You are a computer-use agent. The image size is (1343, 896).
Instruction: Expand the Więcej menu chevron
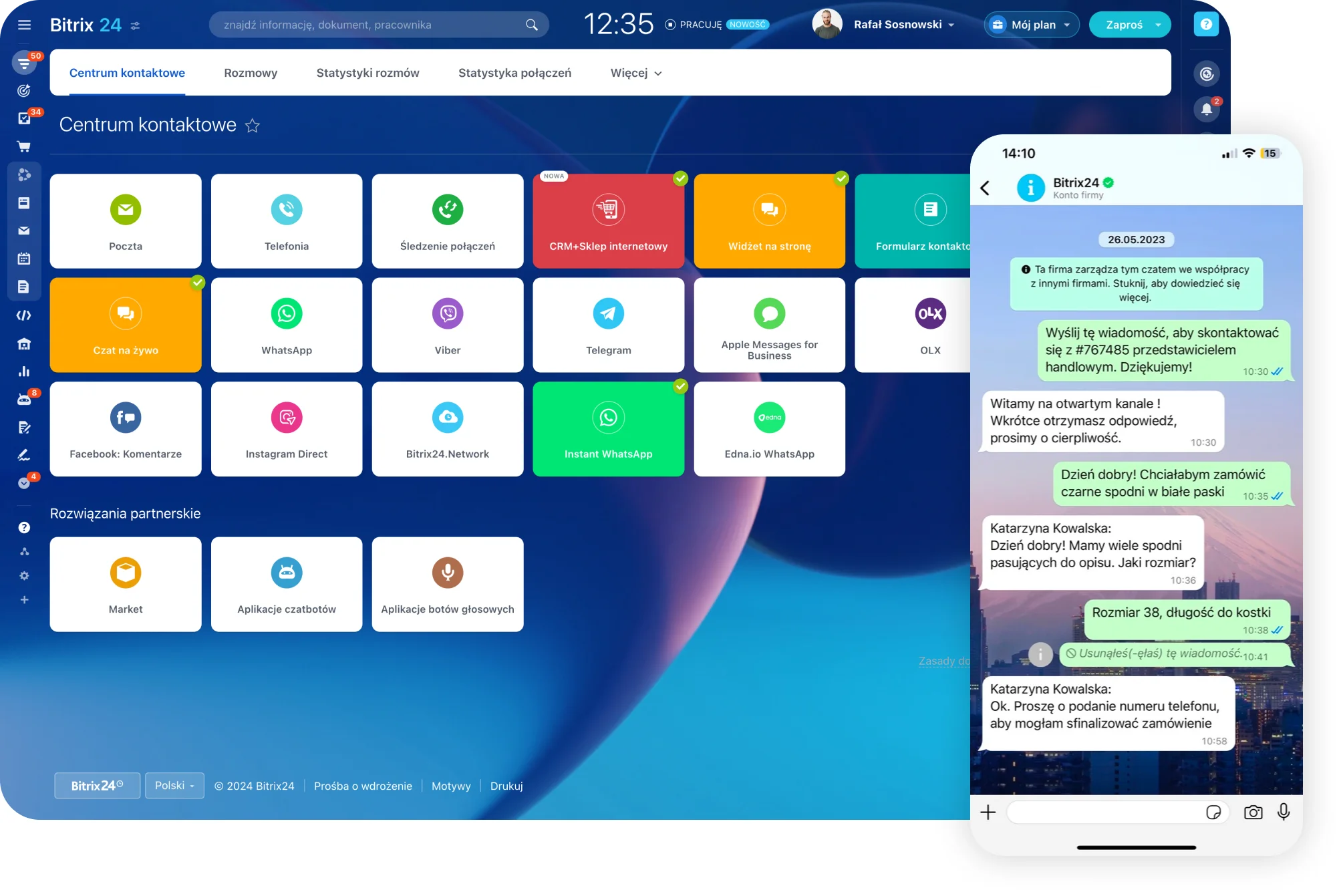[x=658, y=73]
